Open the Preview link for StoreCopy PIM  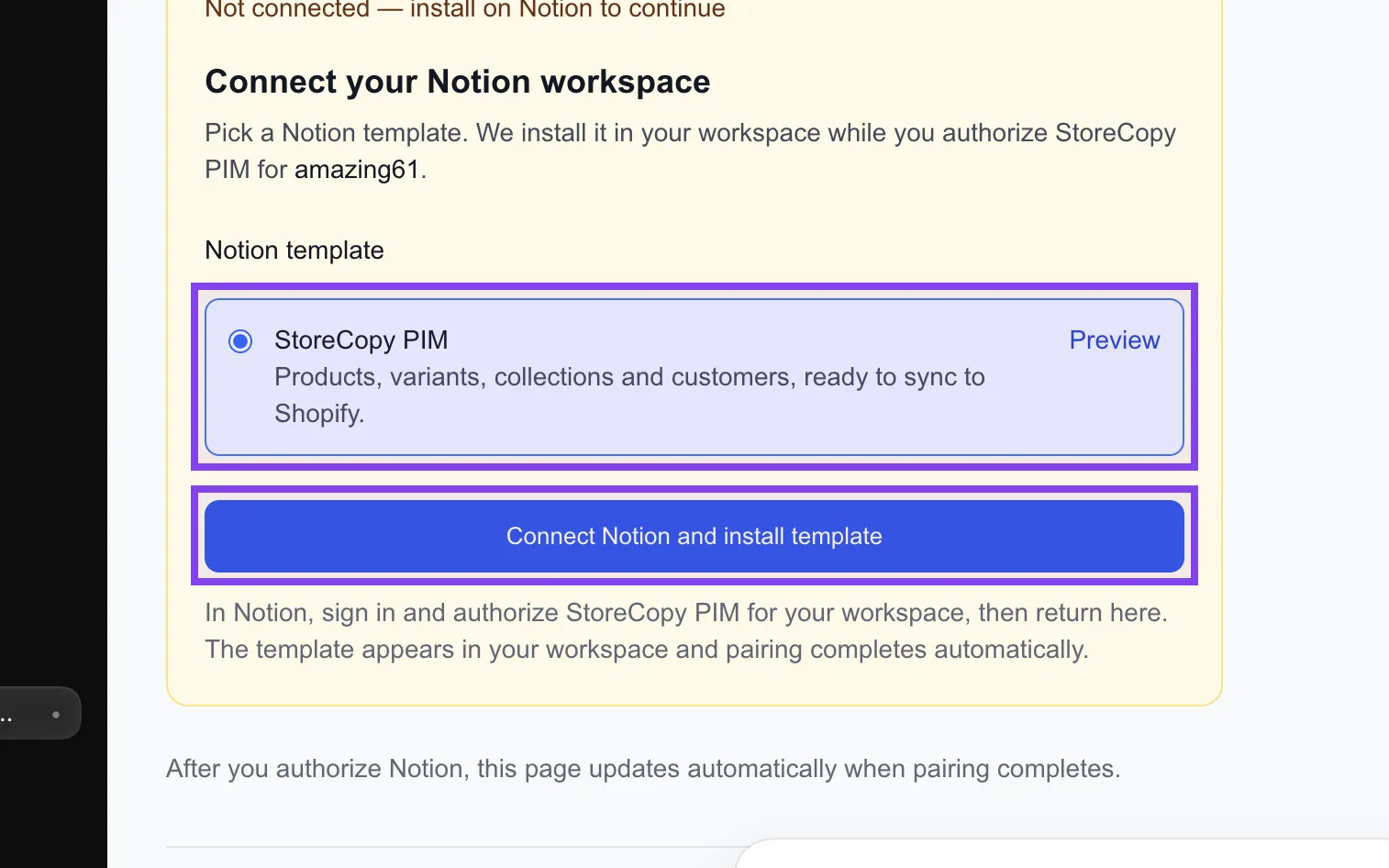[1115, 340]
